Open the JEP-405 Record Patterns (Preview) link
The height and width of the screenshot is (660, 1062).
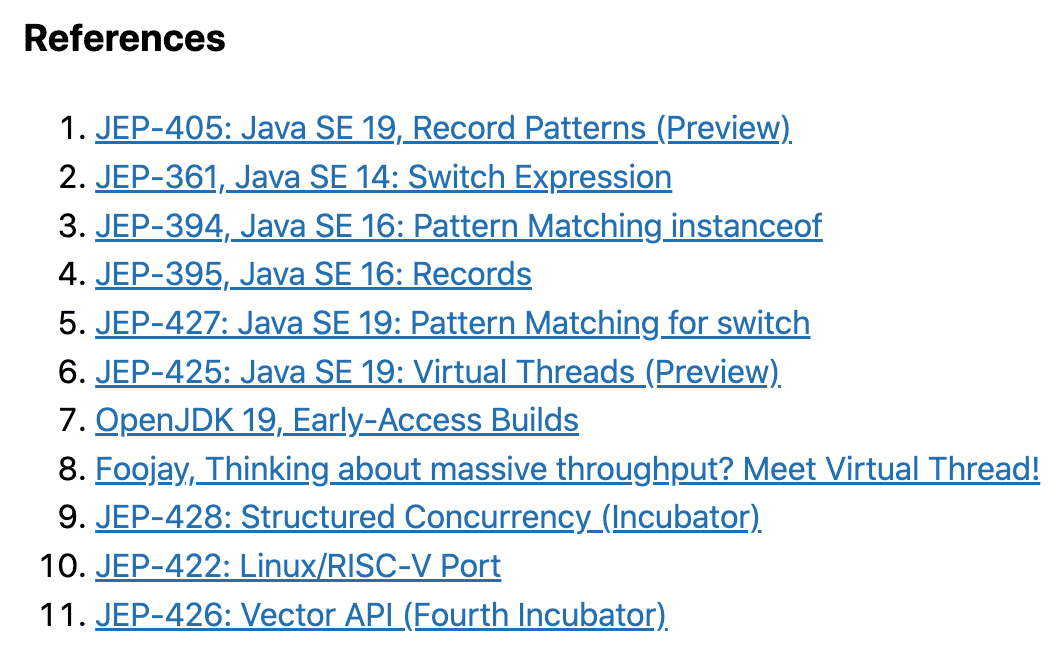[443, 128]
